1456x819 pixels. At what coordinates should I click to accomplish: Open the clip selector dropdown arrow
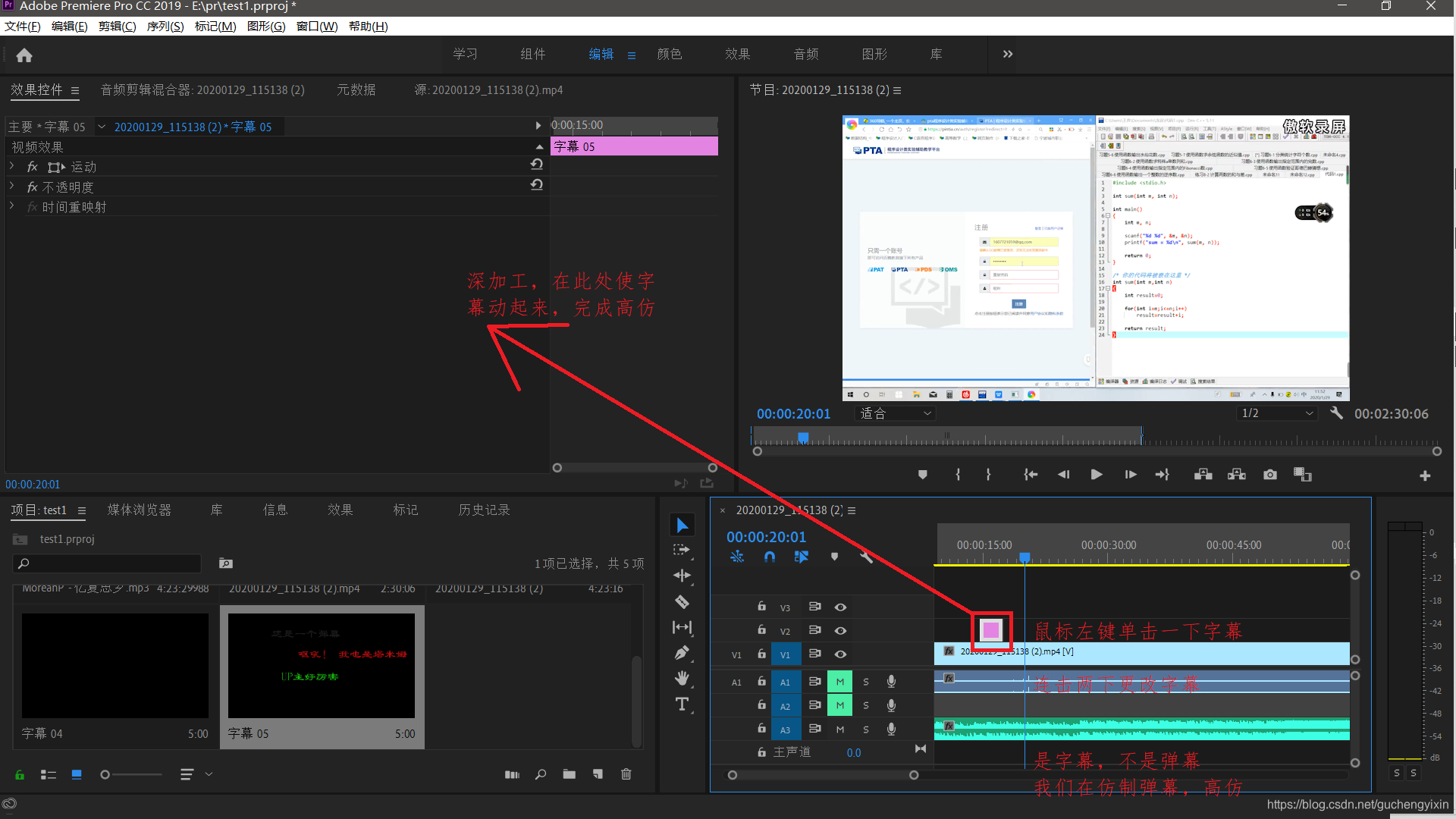(102, 127)
